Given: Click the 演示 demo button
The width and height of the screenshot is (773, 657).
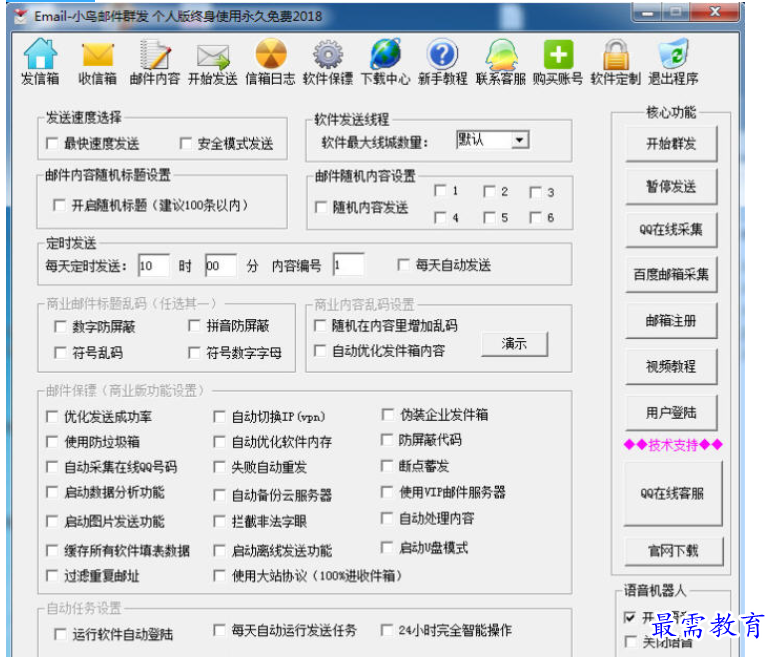Looking at the screenshot, I should pos(514,344).
